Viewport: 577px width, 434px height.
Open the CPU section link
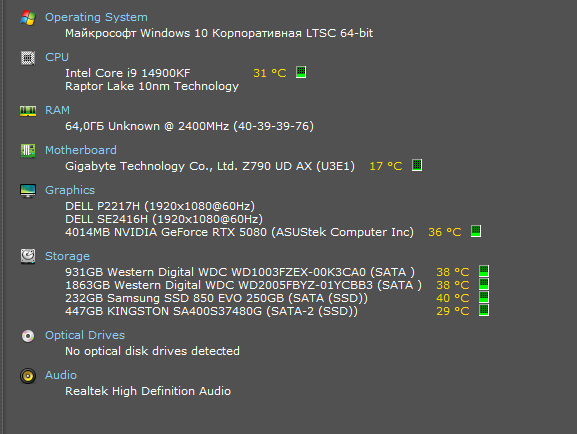[57, 57]
